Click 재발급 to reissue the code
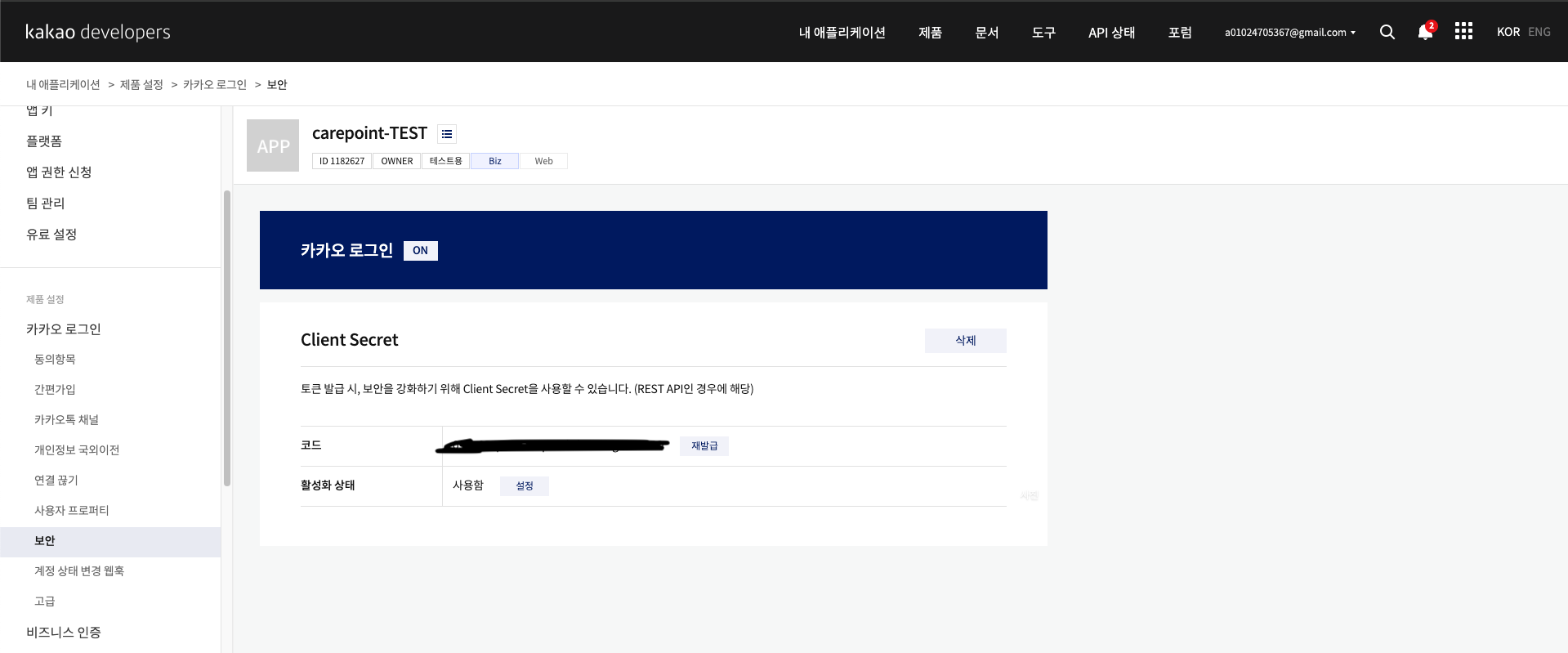 pos(704,446)
